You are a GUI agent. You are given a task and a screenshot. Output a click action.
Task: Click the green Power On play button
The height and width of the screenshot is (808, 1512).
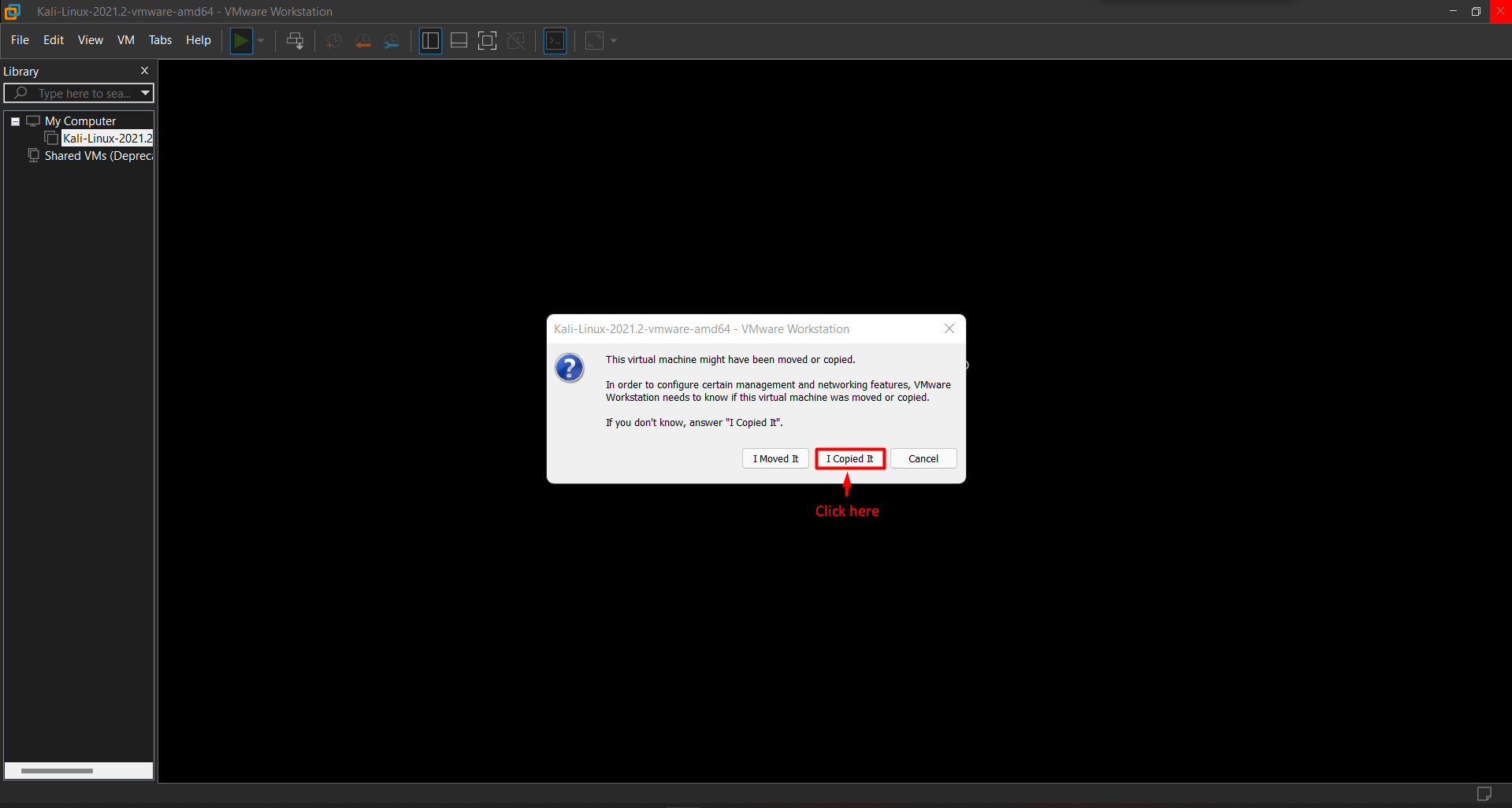[241, 41]
